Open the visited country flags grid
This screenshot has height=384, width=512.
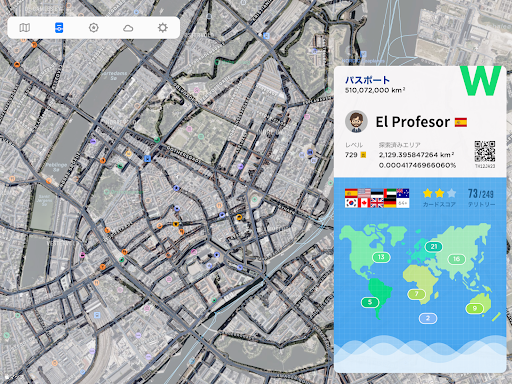377,198
